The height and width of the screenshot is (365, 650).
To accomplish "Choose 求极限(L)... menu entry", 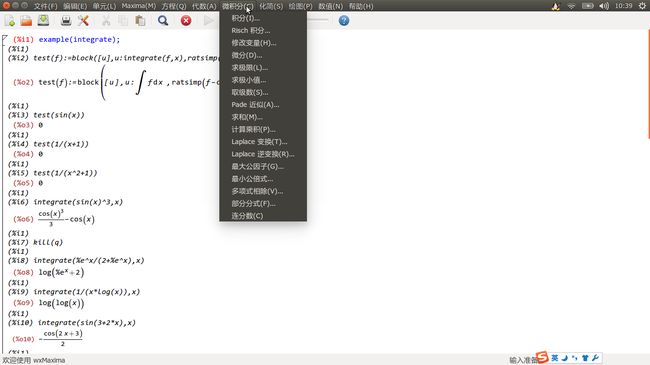I will (x=263, y=68).
